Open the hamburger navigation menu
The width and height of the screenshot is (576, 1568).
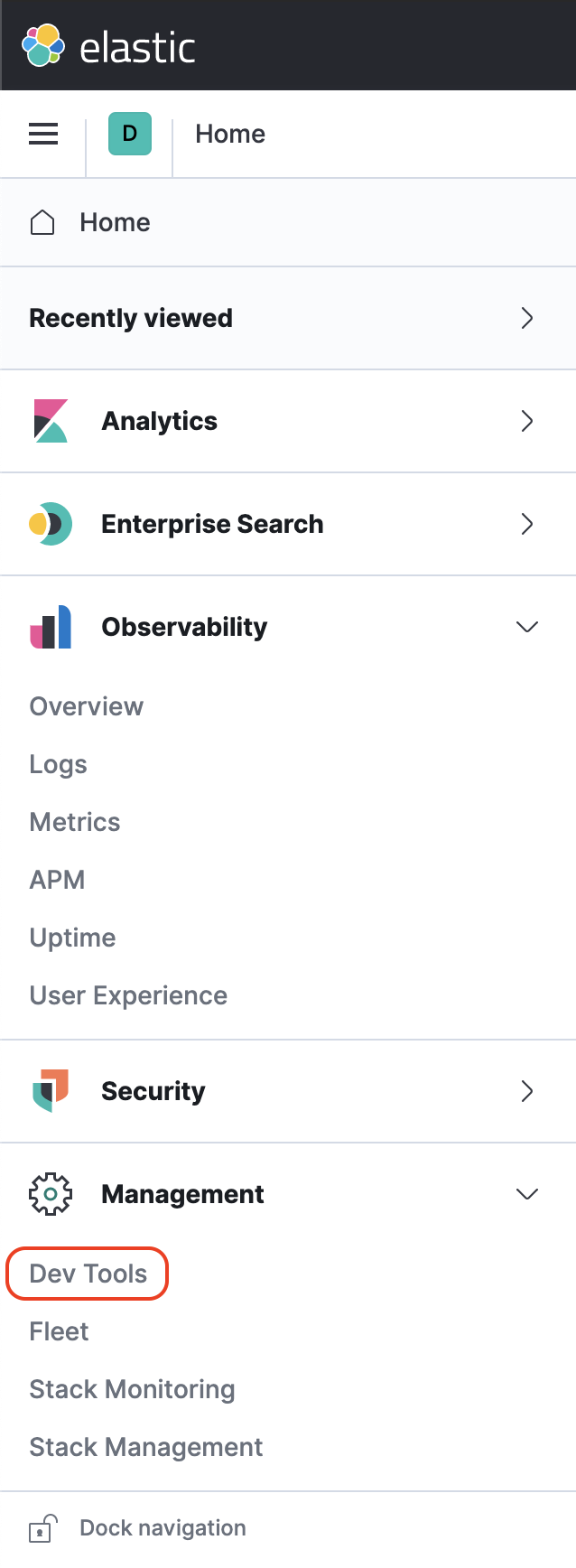42,134
